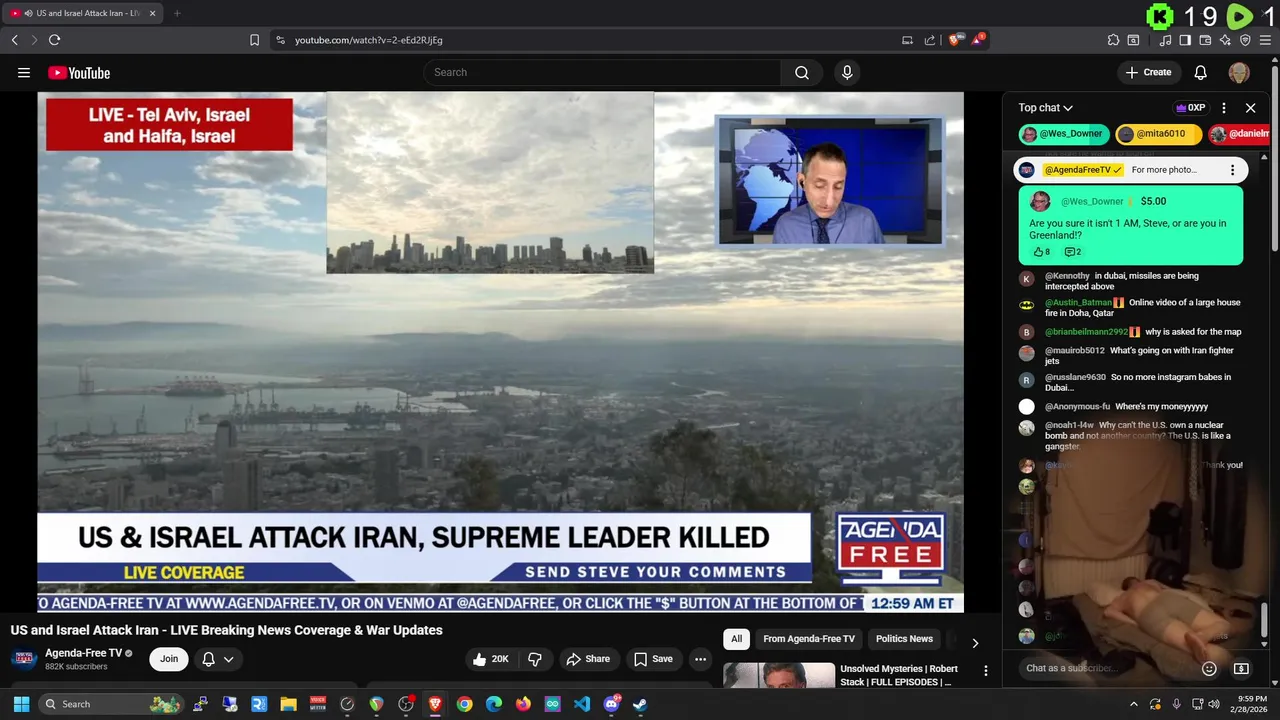Show hidden system tray icons chevron

pos(1133,704)
